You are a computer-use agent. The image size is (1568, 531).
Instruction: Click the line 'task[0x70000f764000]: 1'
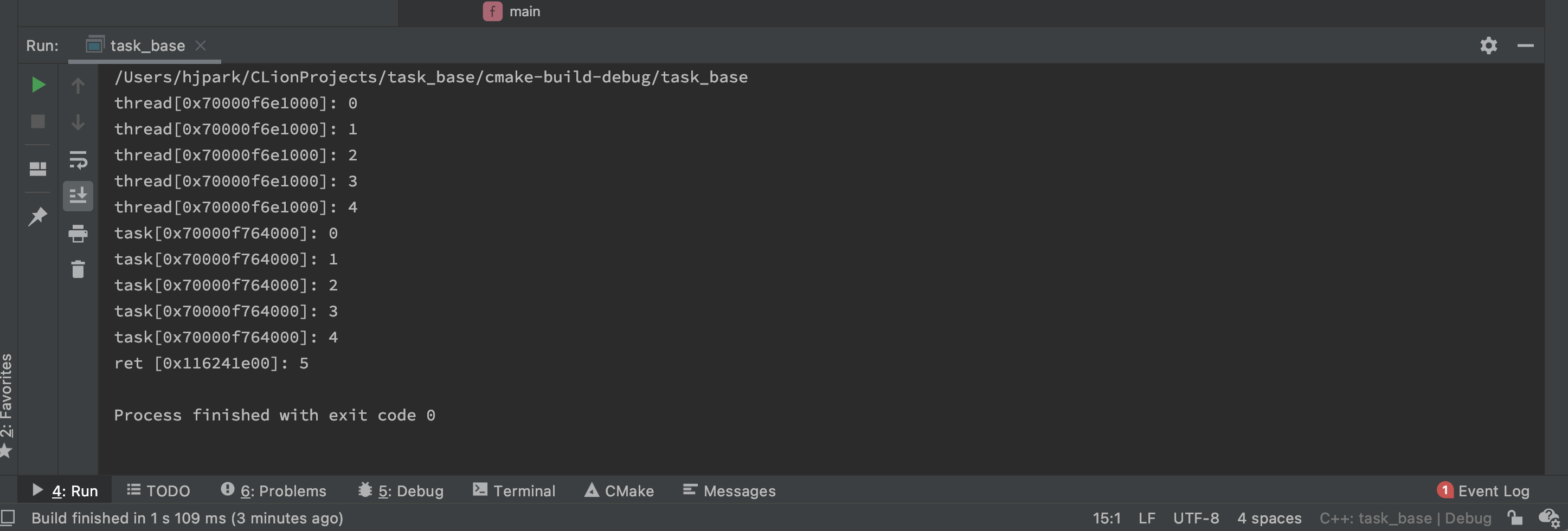[x=226, y=260]
